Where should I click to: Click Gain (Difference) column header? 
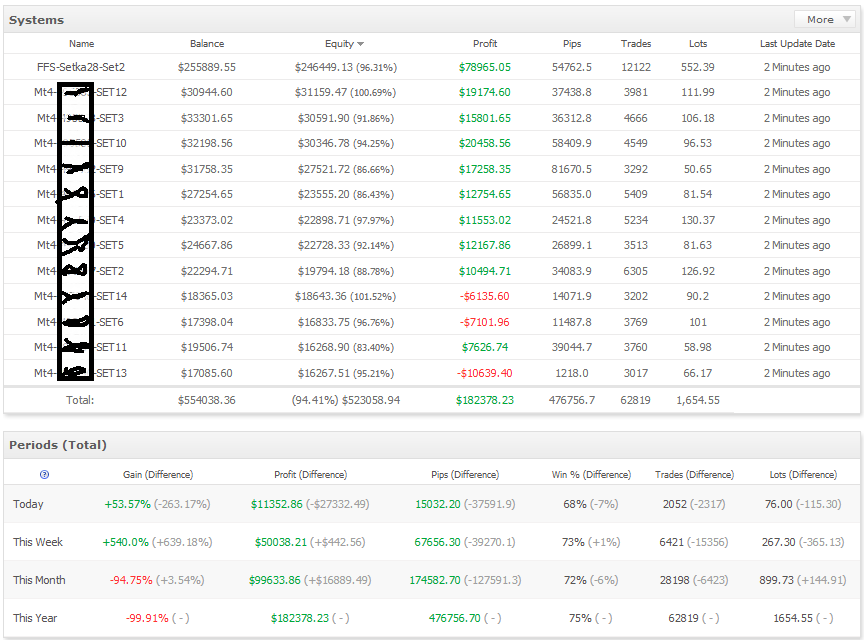[x=158, y=475]
